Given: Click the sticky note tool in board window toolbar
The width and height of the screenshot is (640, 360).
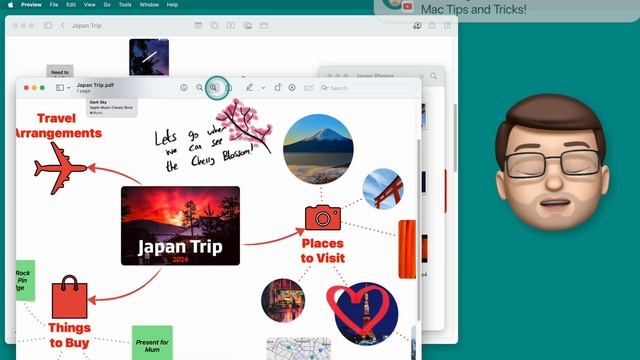Looking at the screenshot, I should coord(198,25).
